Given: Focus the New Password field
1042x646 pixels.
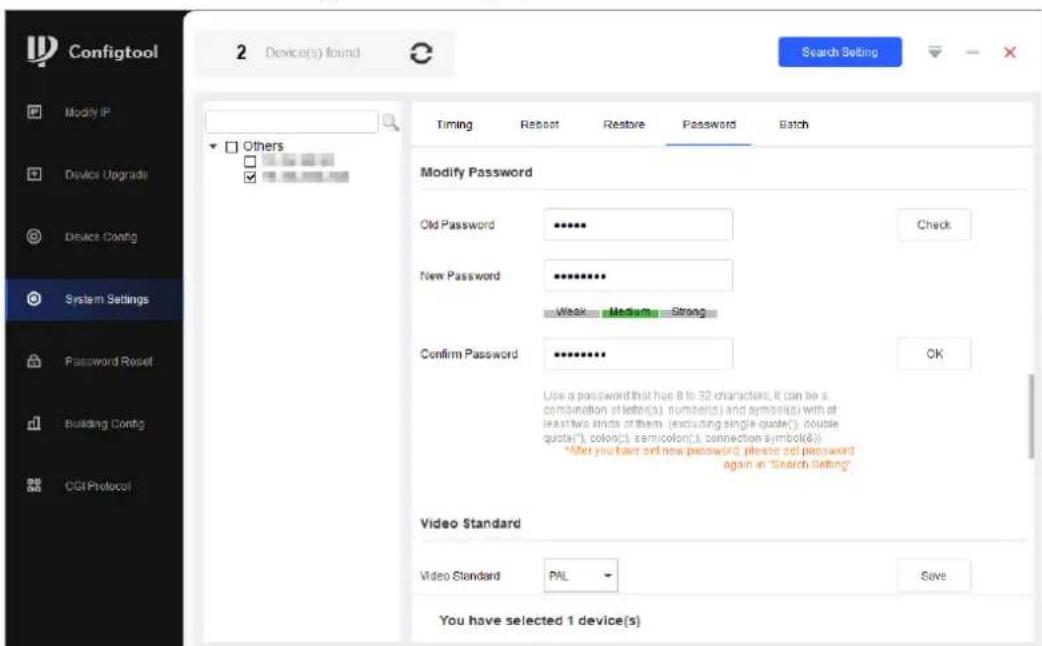Looking at the screenshot, I should click(638, 276).
